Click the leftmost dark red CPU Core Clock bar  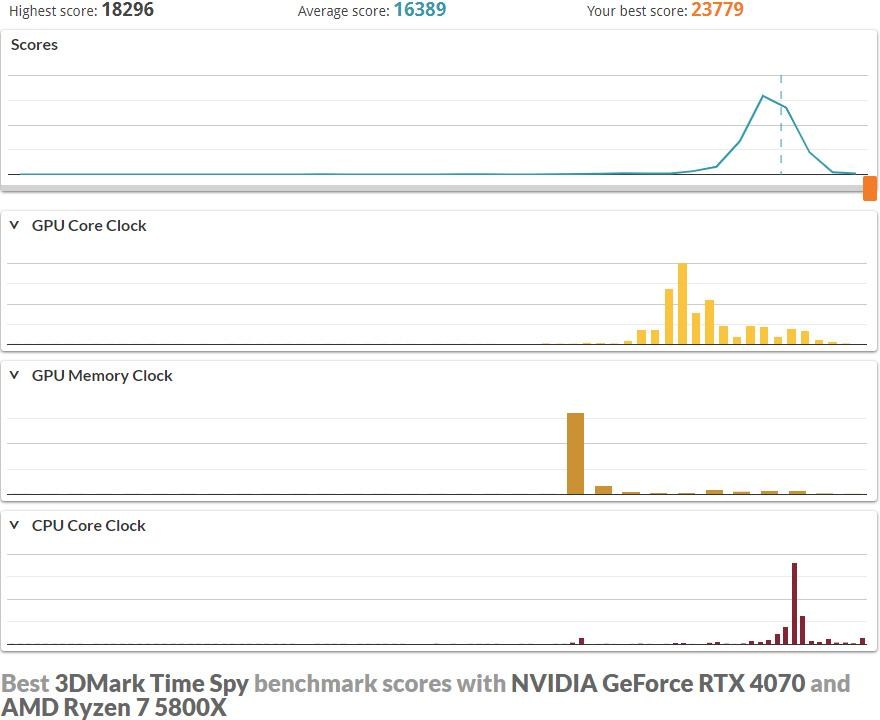(x=581, y=641)
